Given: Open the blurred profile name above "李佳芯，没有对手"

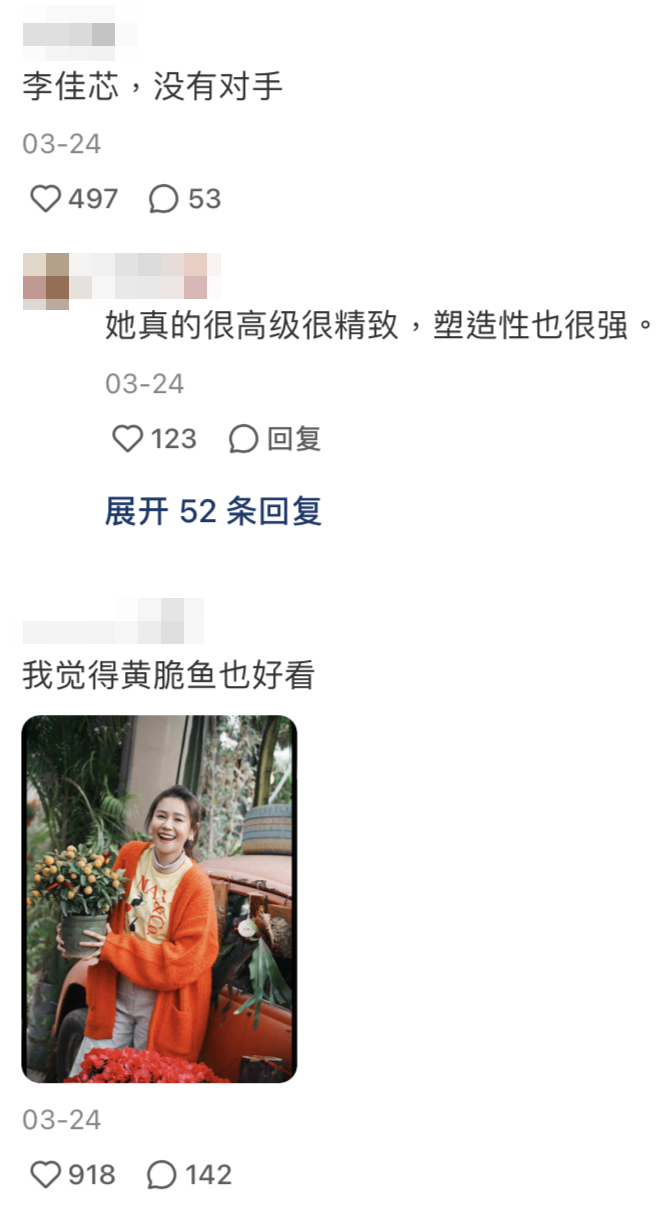Looking at the screenshot, I should click(70, 35).
